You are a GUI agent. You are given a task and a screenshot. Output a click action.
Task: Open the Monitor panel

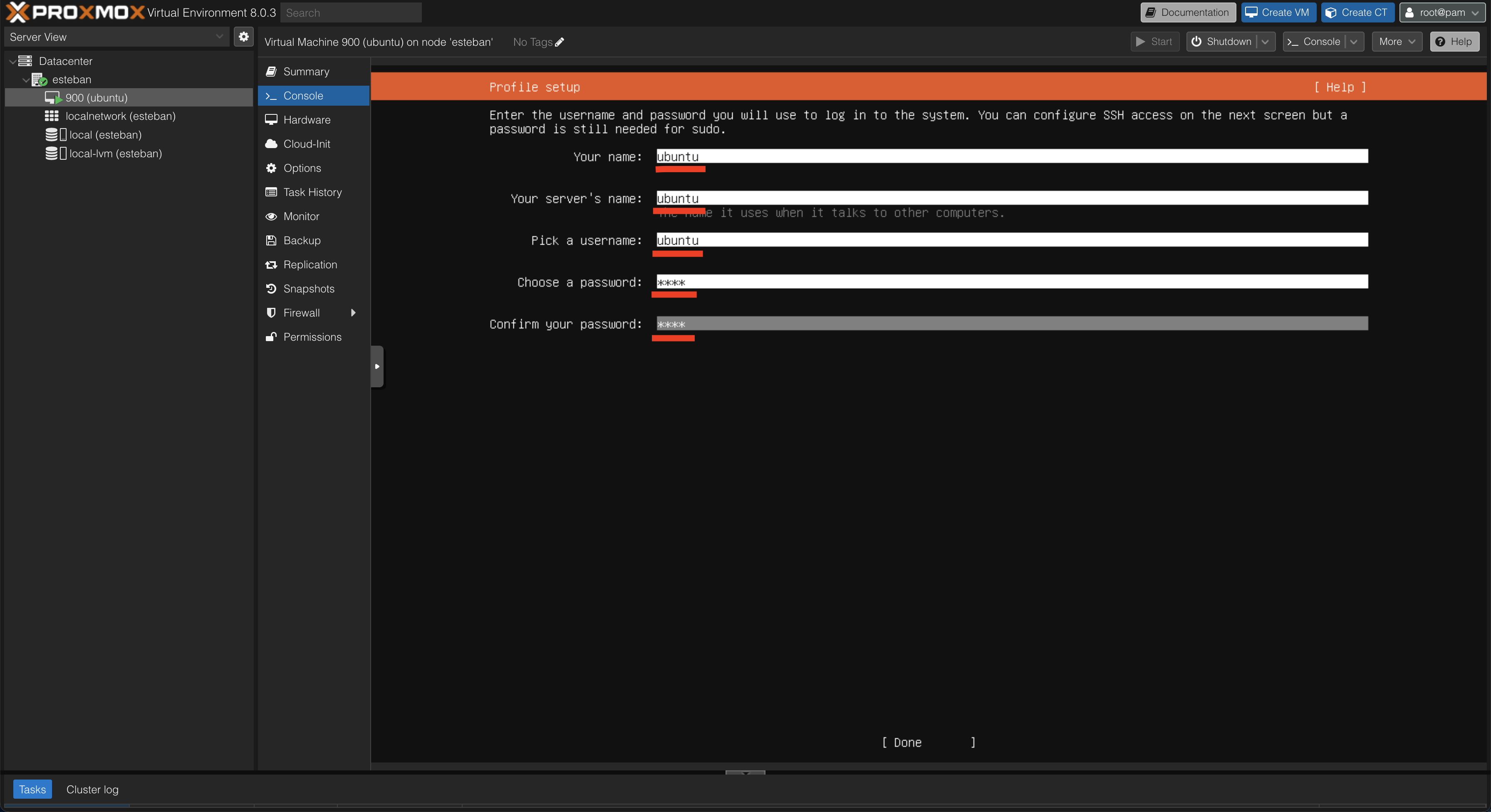click(313, 216)
